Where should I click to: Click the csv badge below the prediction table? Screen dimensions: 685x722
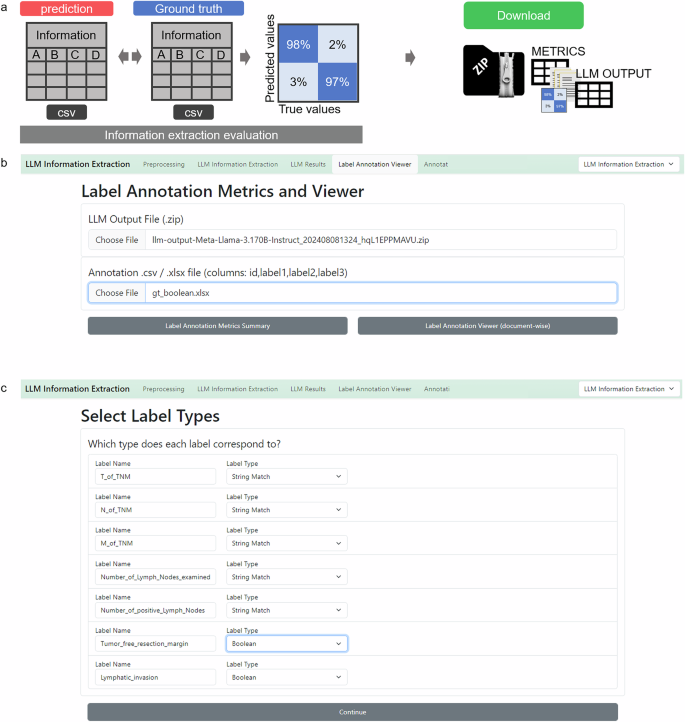tap(65, 112)
